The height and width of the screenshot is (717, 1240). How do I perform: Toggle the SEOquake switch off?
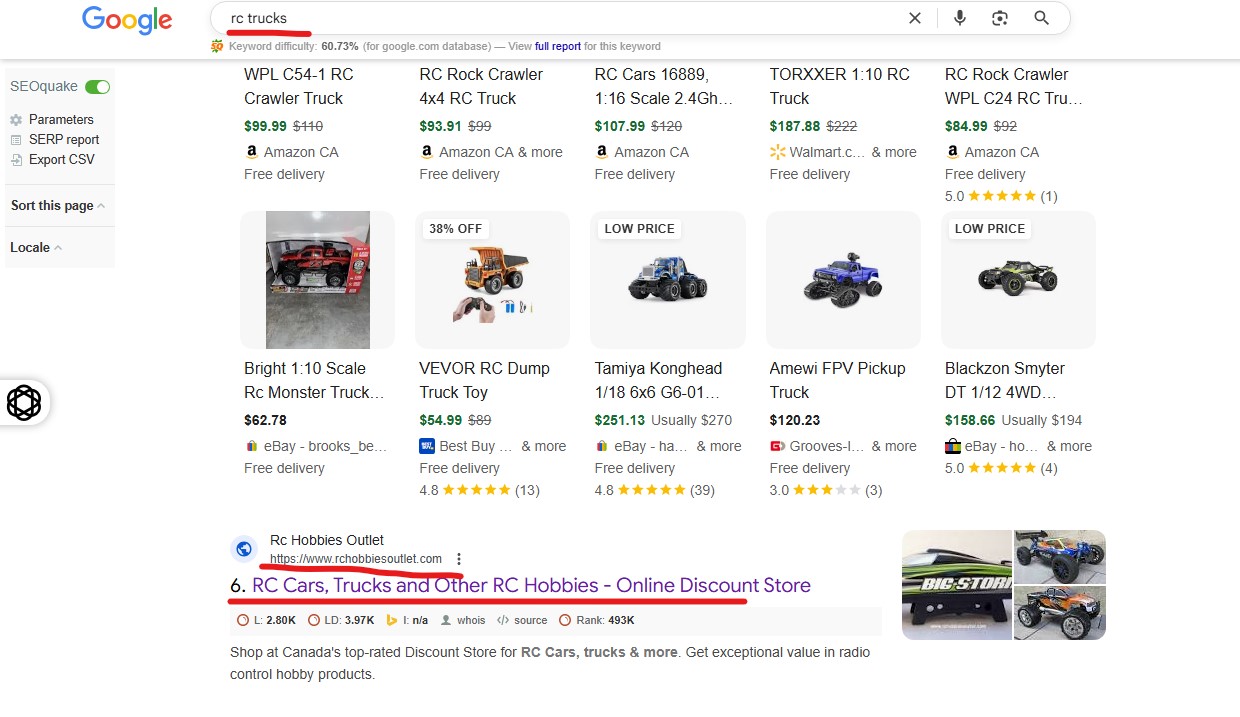click(x=98, y=87)
